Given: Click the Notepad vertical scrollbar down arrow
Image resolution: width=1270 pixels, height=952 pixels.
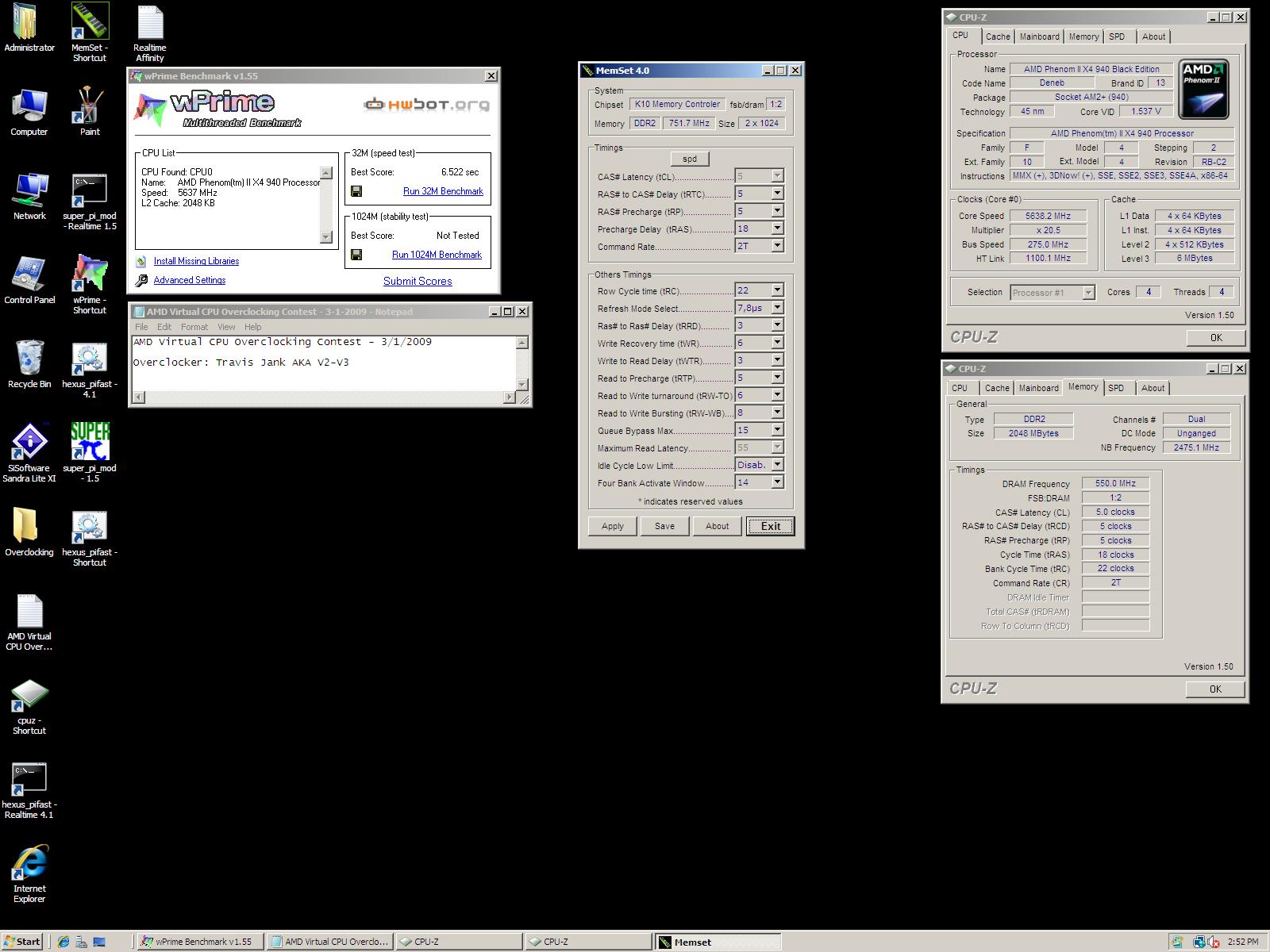Looking at the screenshot, I should pos(522,385).
